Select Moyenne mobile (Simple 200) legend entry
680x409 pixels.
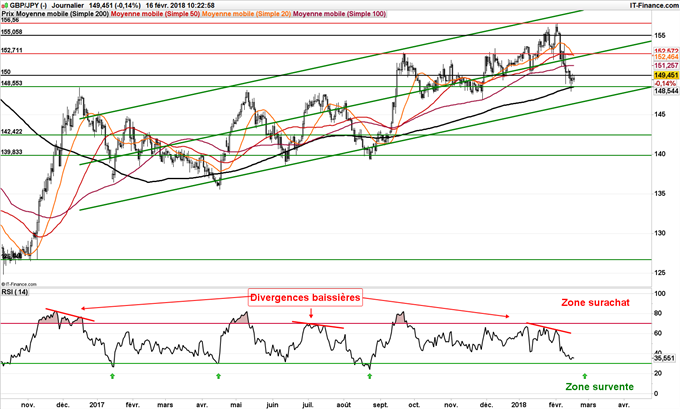62,14
